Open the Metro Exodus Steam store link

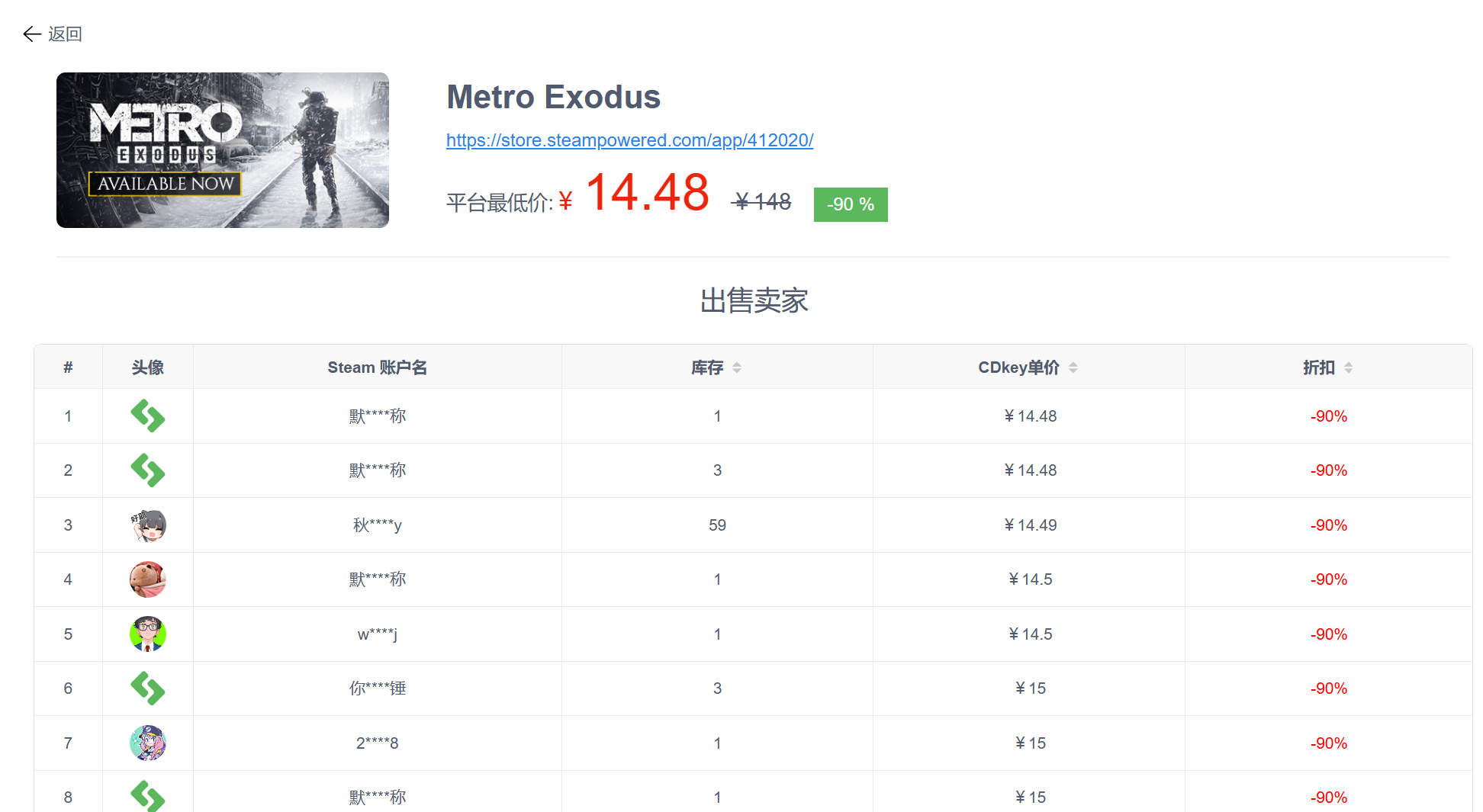629,140
